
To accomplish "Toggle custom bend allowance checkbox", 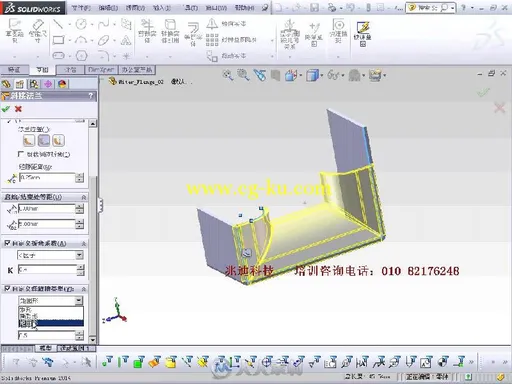I will (x=7, y=243).
